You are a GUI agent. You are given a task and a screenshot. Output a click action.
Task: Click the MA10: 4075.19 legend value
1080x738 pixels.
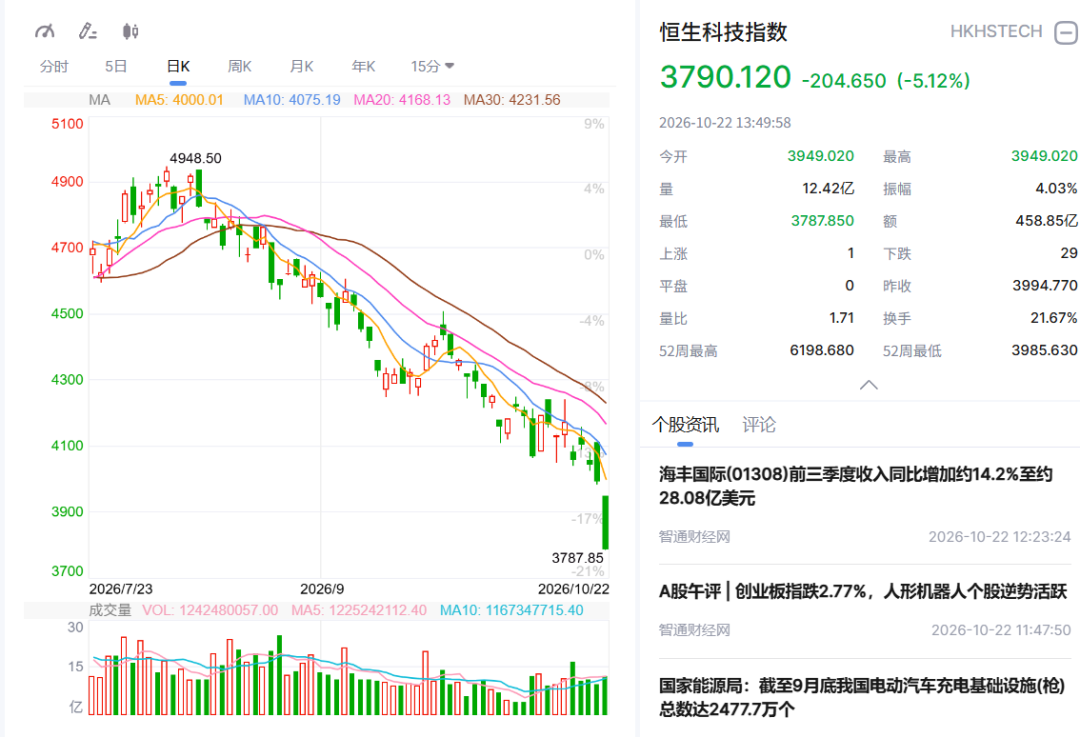coord(292,100)
